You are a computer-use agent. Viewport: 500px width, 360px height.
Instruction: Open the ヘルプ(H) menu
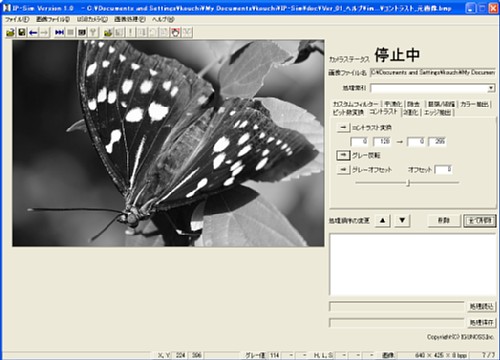[163, 20]
